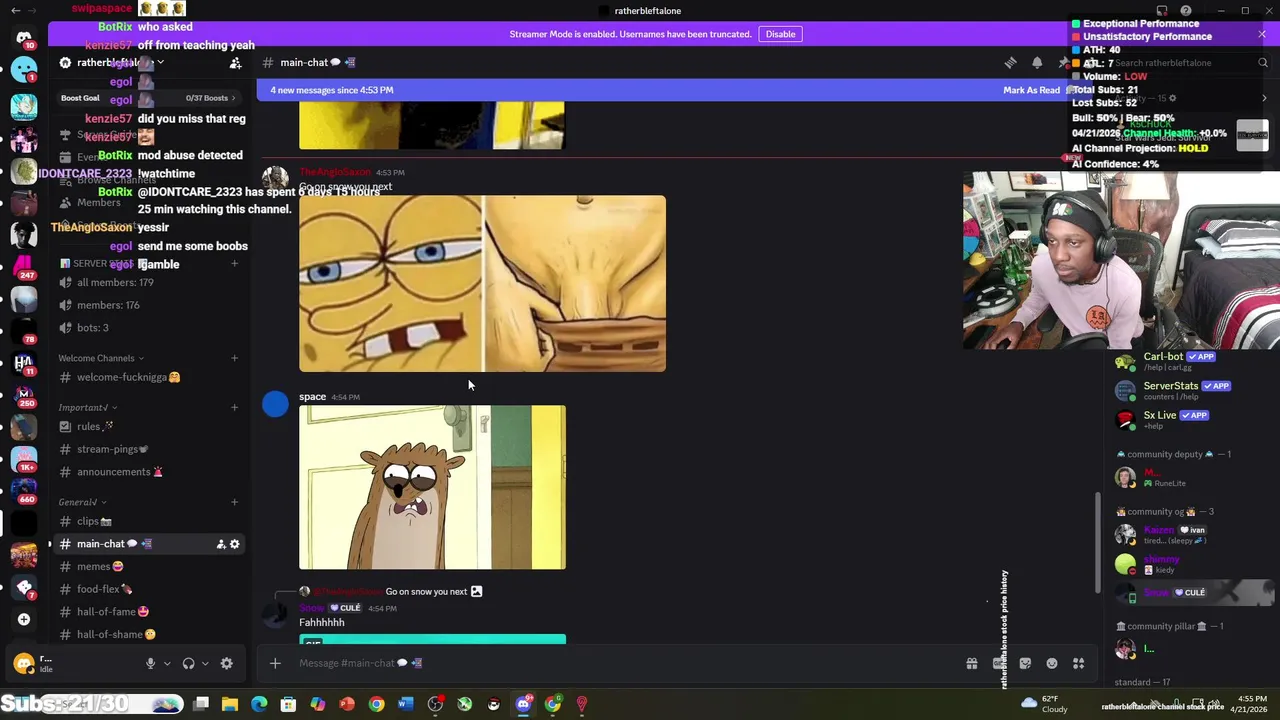This screenshot has width=1280, height=720.
Task: Select the welcome channel
Action: click(x=148, y=377)
